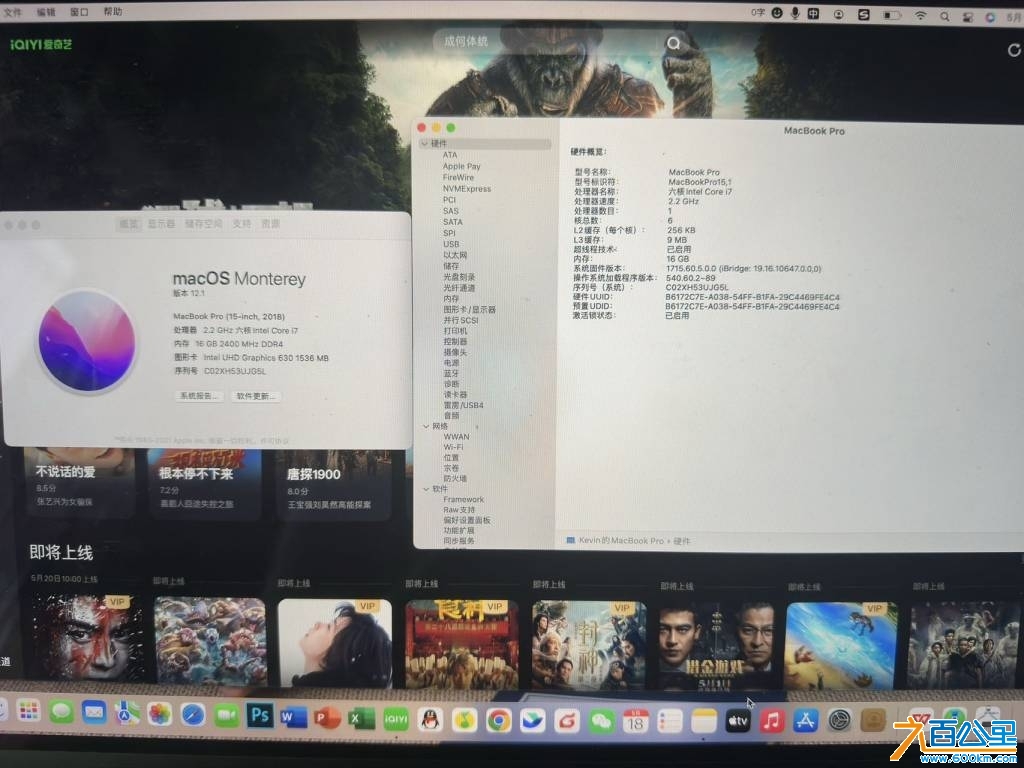Collapse the 软件 section chevron
Image resolution: width=1024 pixels, height=768 pixels.
point(426,488)
